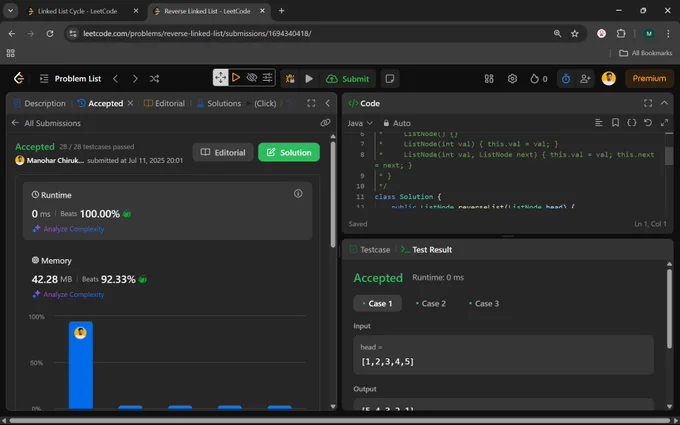Screen dimensions: 680x425
Task: Click the bookmark icon in code toolbar
Action: click(615, 123)
